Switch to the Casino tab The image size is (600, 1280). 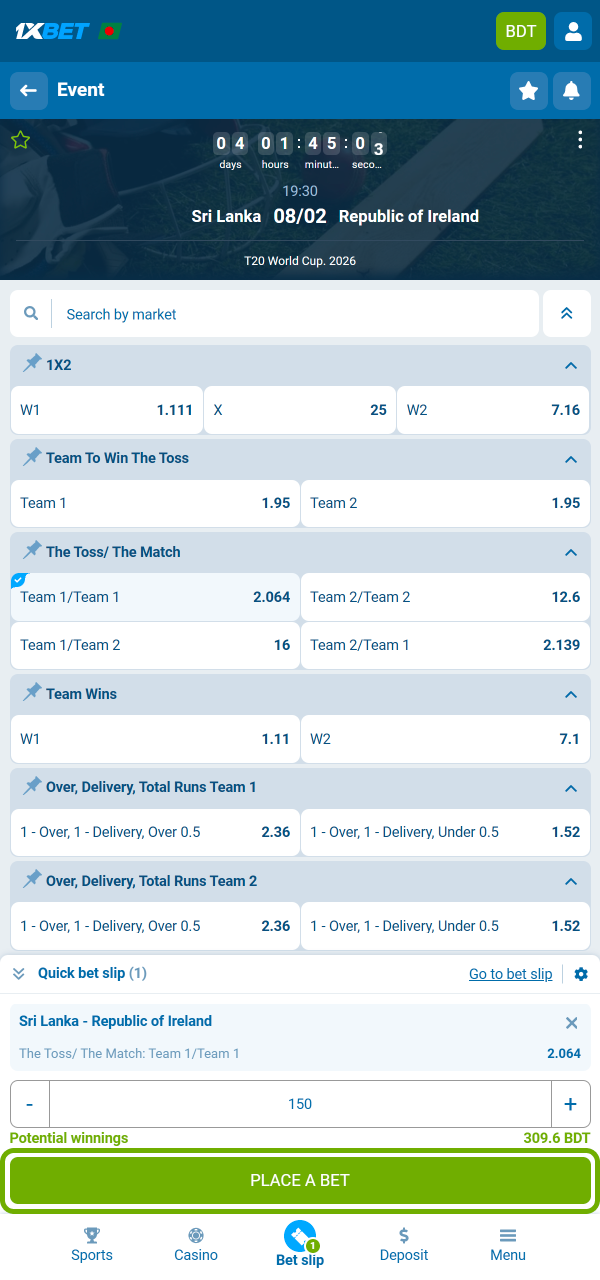click(x=196, y=1243)
